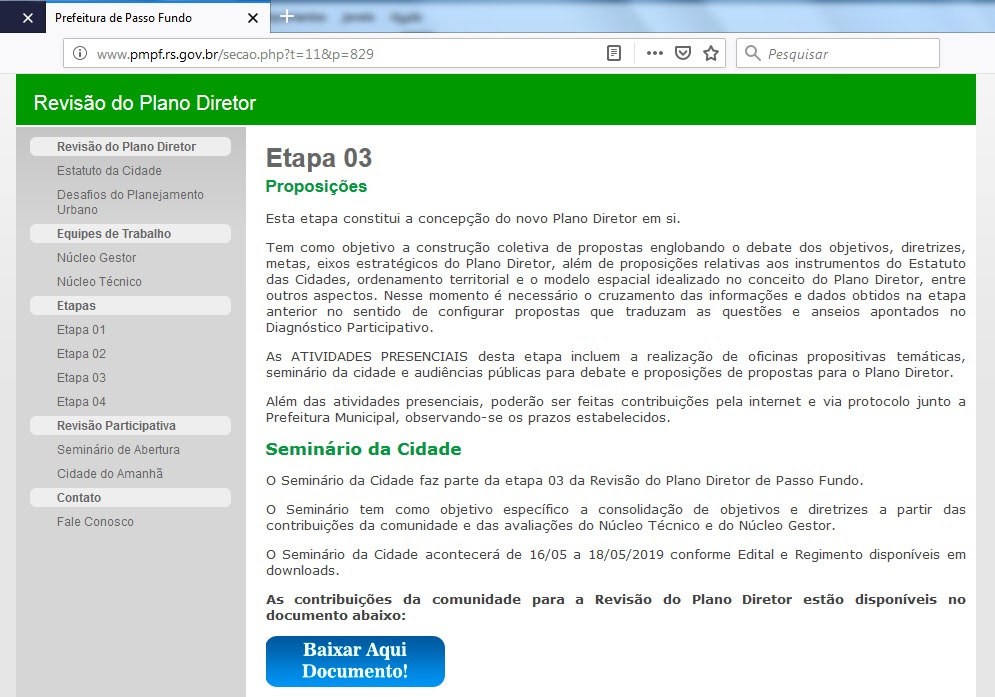The image size is (995, 697).
Task: Click the site information icon in address bar
Action: (x=80, y=54)
